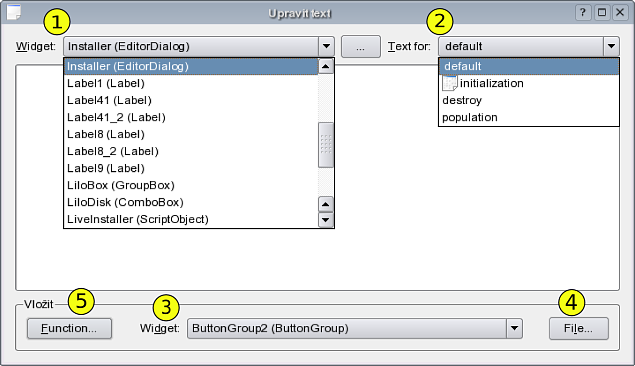Expand the ButtonGroup2 widget dropdown
Viewport: 635px width, 366px height.
coord(514,328)
